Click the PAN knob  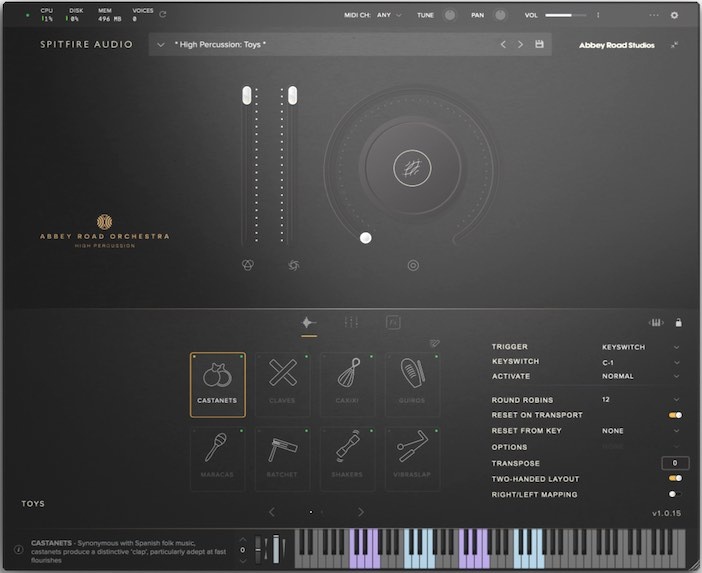click(500, 15)
